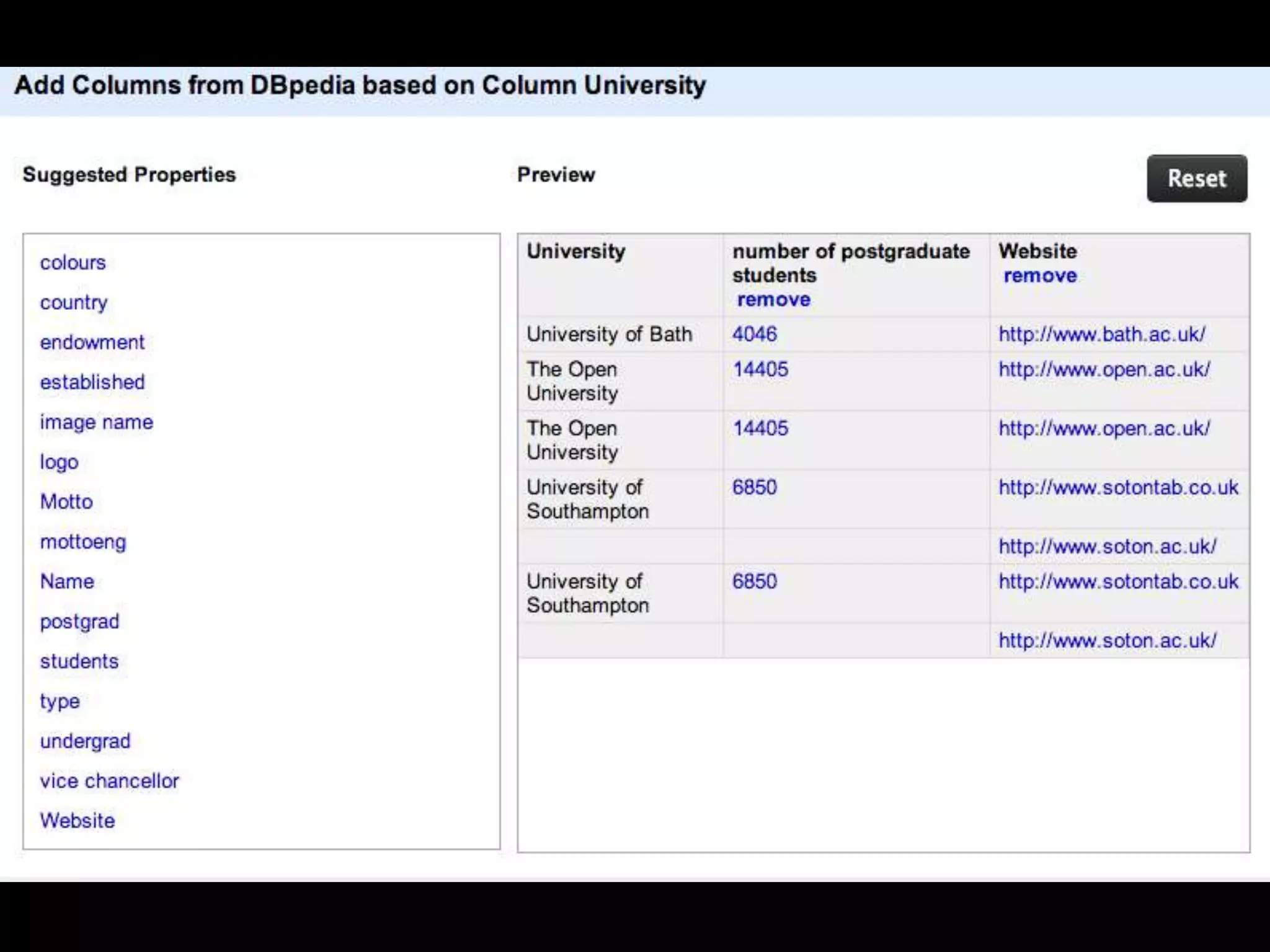Remove the postgraduate students column

click(773, 299)
